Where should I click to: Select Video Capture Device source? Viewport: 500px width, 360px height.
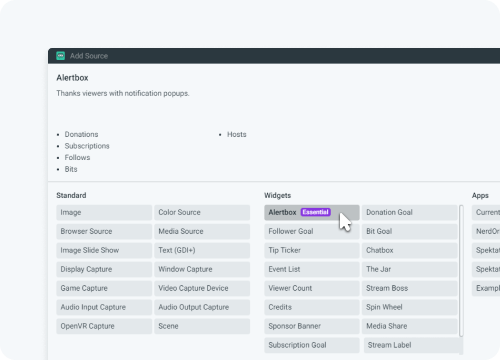202,288
